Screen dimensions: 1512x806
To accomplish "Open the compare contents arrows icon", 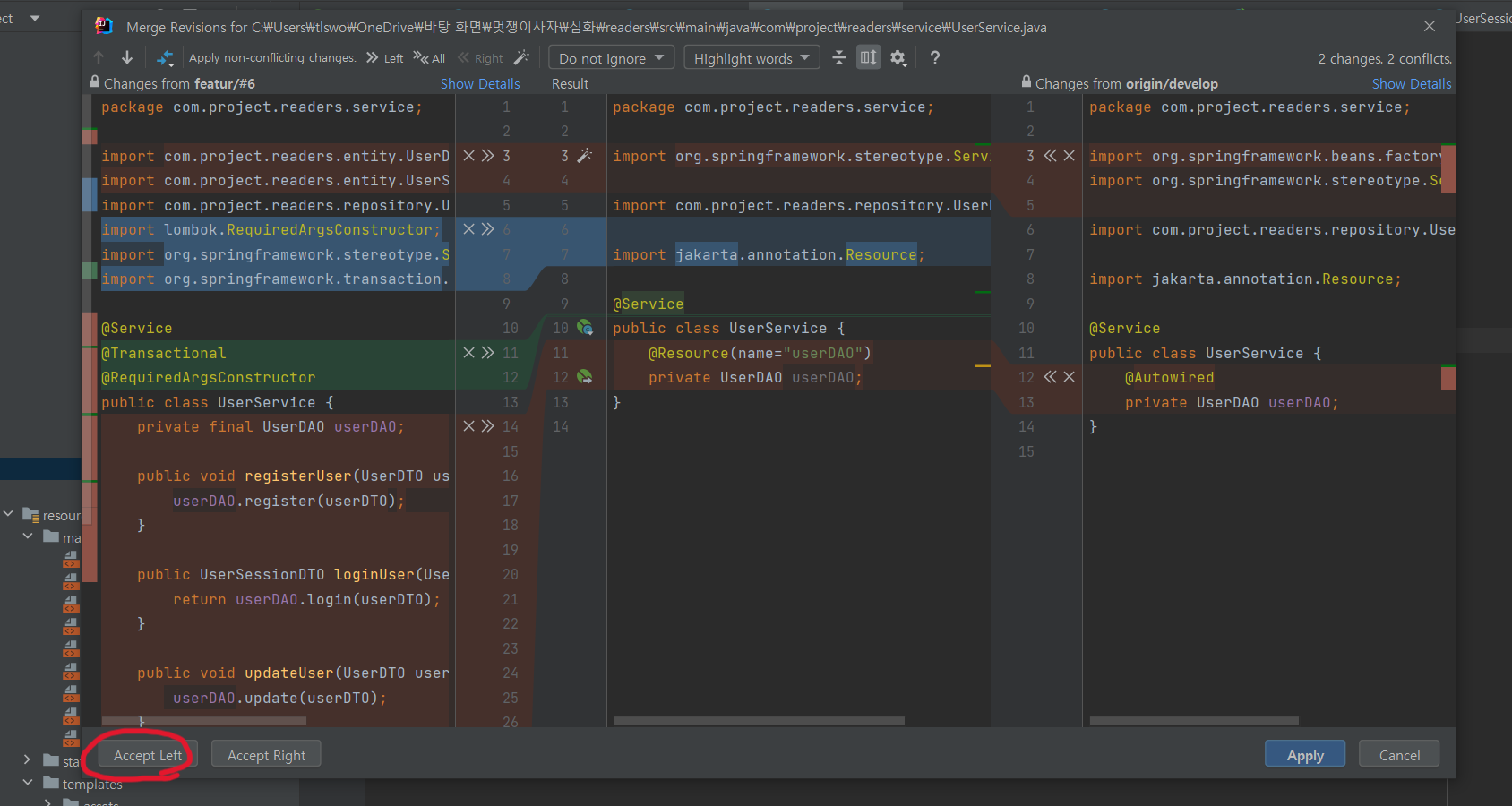I will 165,58.
